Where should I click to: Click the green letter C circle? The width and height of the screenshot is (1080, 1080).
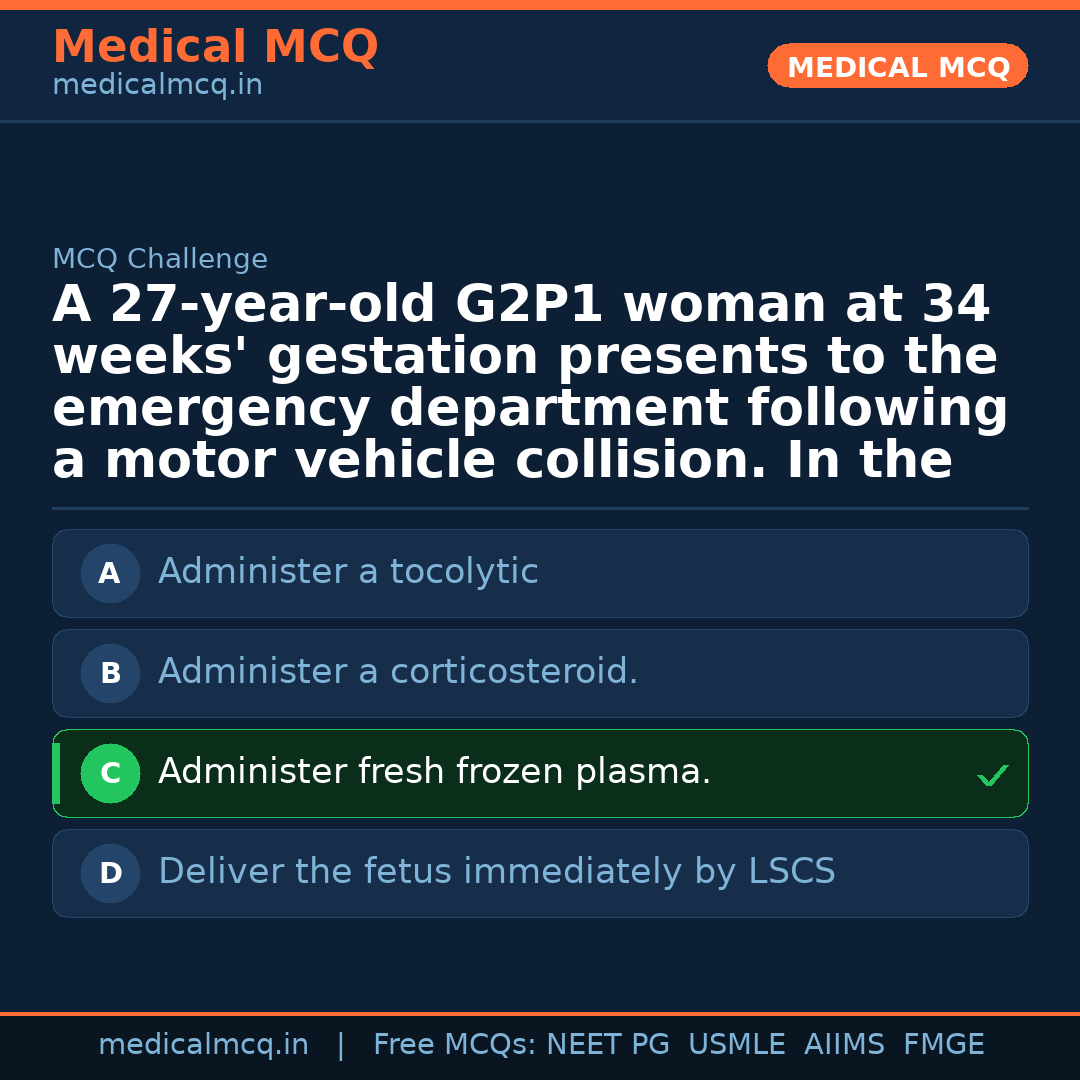(110, 774)
